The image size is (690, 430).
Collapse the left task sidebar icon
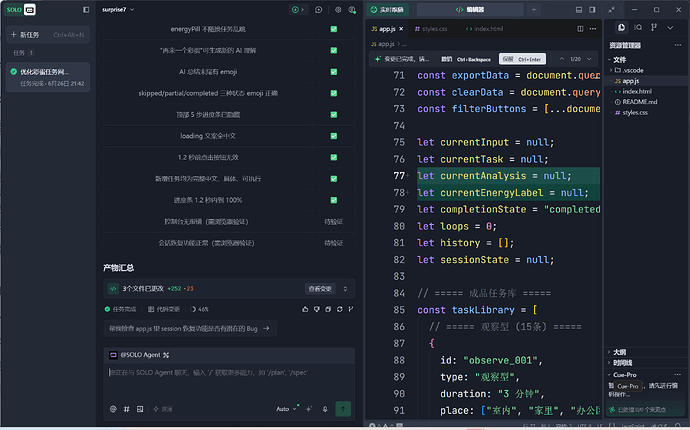point(86,10)
